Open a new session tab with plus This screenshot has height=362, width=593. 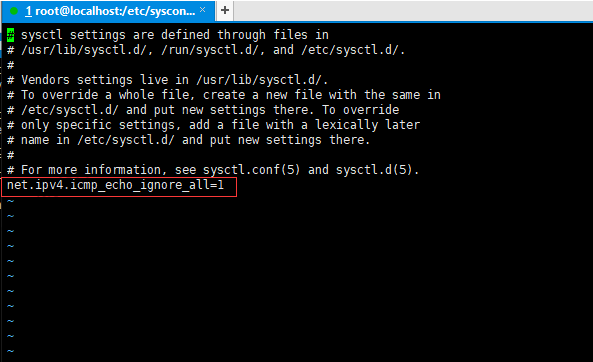click(x=225, y=10)
